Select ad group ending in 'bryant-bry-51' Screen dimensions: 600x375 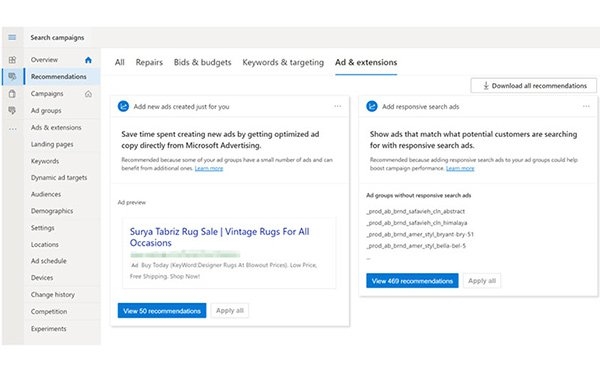click(420, 234)
